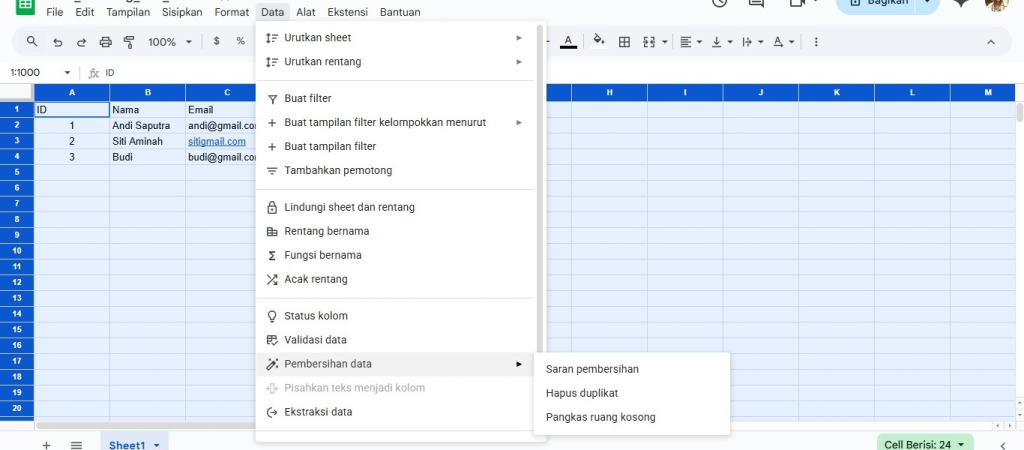The image size is (1024, 450).
Task: Click the print icon in toolbar
Action: point(106,42)
